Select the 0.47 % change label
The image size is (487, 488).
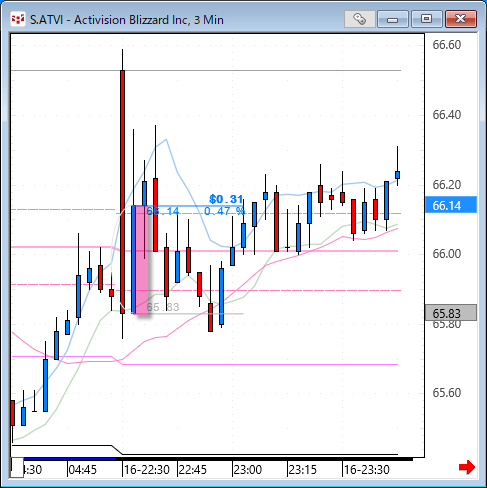pyautogui.click(x=224, y=211)
